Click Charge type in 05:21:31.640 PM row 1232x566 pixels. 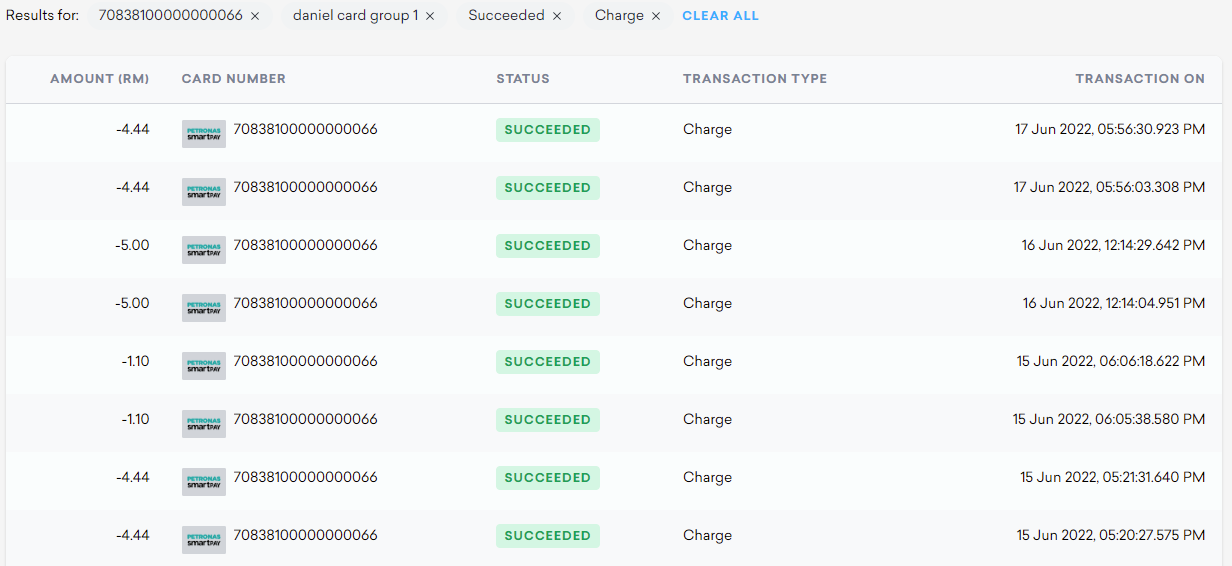tap(707, 478)
